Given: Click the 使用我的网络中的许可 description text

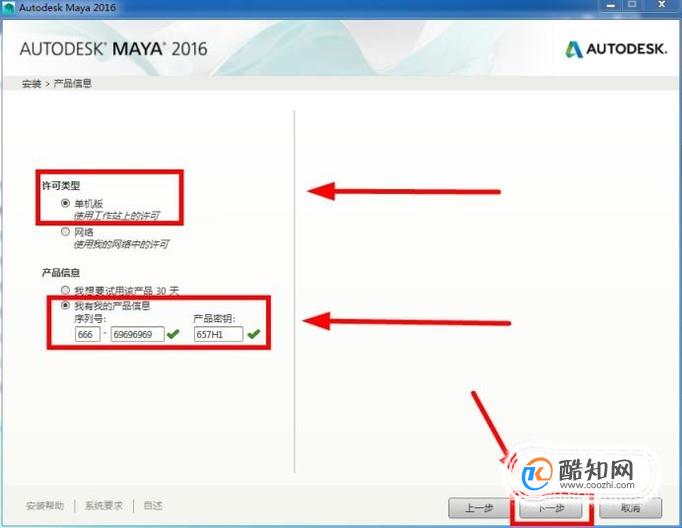Looking at the screenshot, I should click(x=121, y=244).
